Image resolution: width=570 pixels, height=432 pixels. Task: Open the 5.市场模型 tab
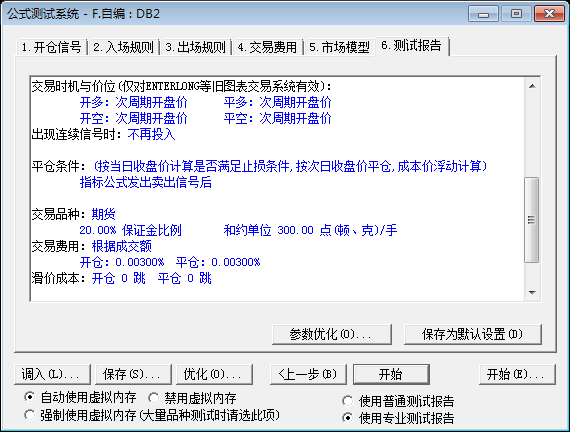point(339,47)
